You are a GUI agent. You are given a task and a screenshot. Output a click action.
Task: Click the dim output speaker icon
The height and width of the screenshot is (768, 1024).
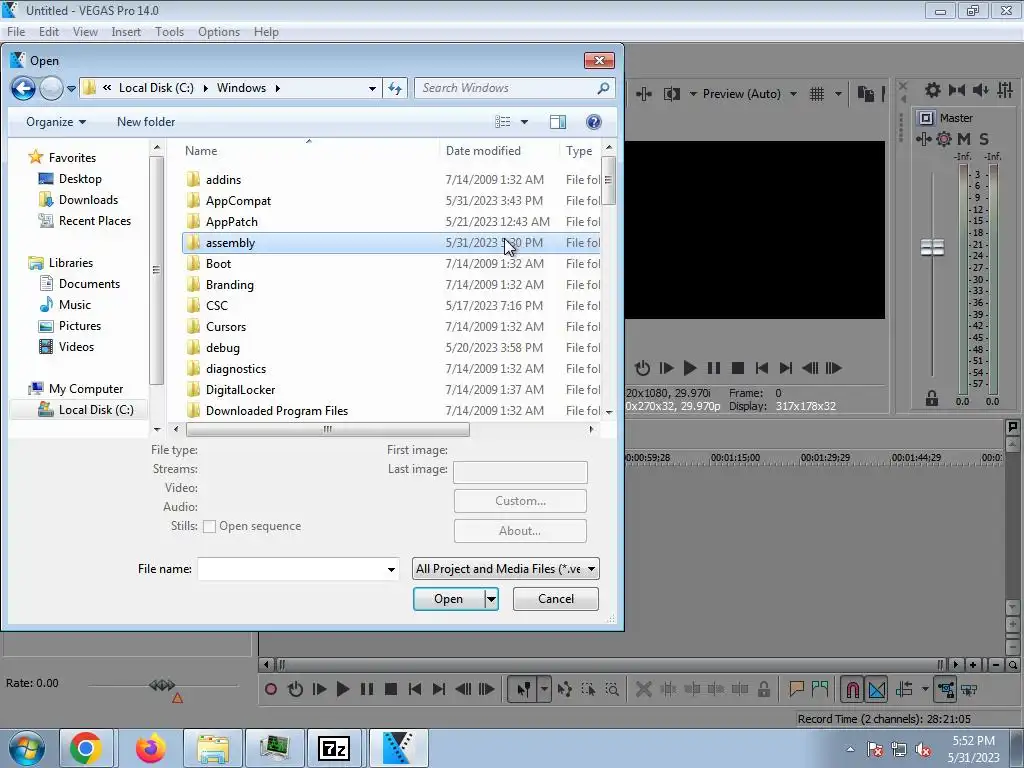tap(981, 90)
